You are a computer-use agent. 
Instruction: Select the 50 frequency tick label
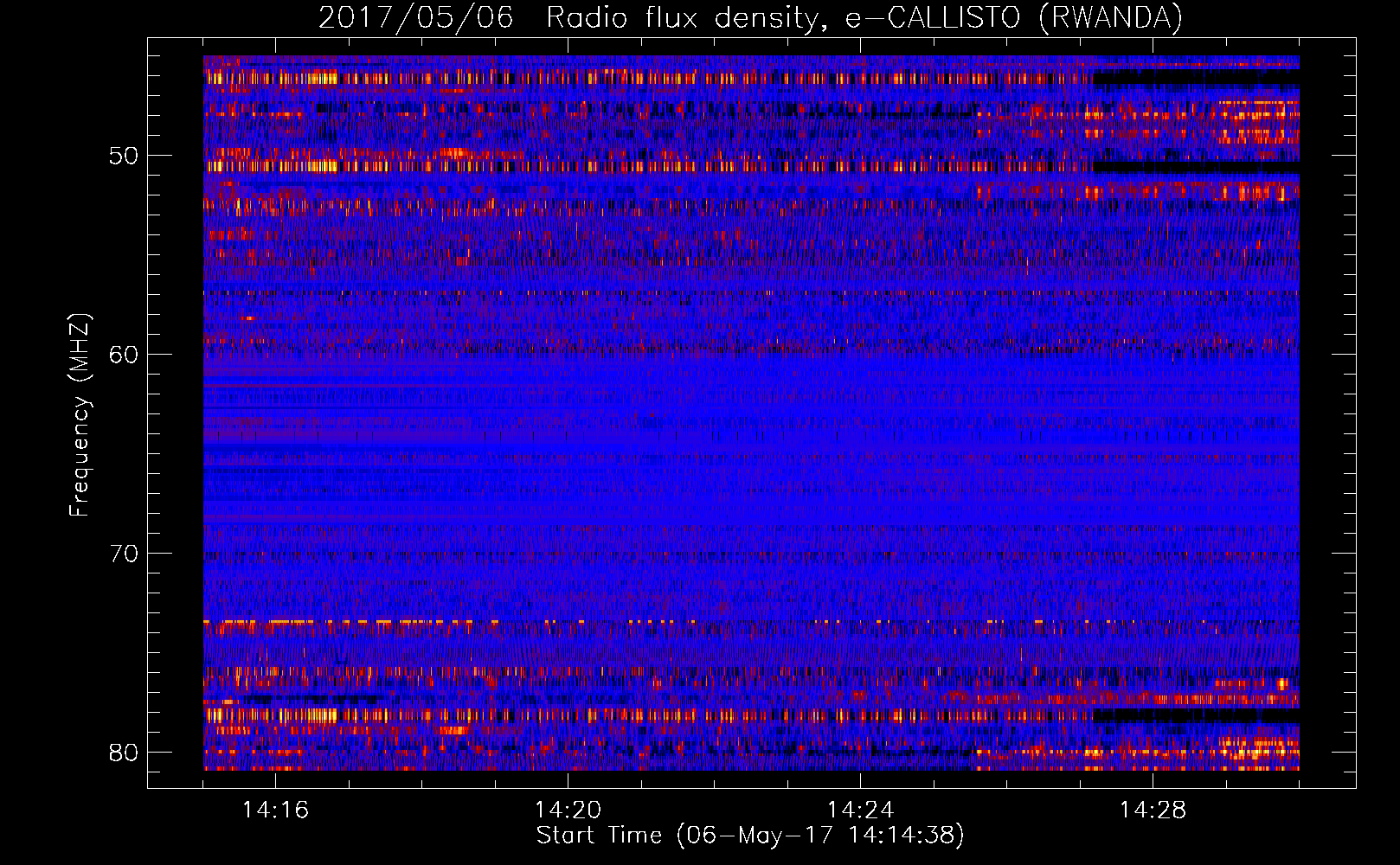(x=124, y=156)
